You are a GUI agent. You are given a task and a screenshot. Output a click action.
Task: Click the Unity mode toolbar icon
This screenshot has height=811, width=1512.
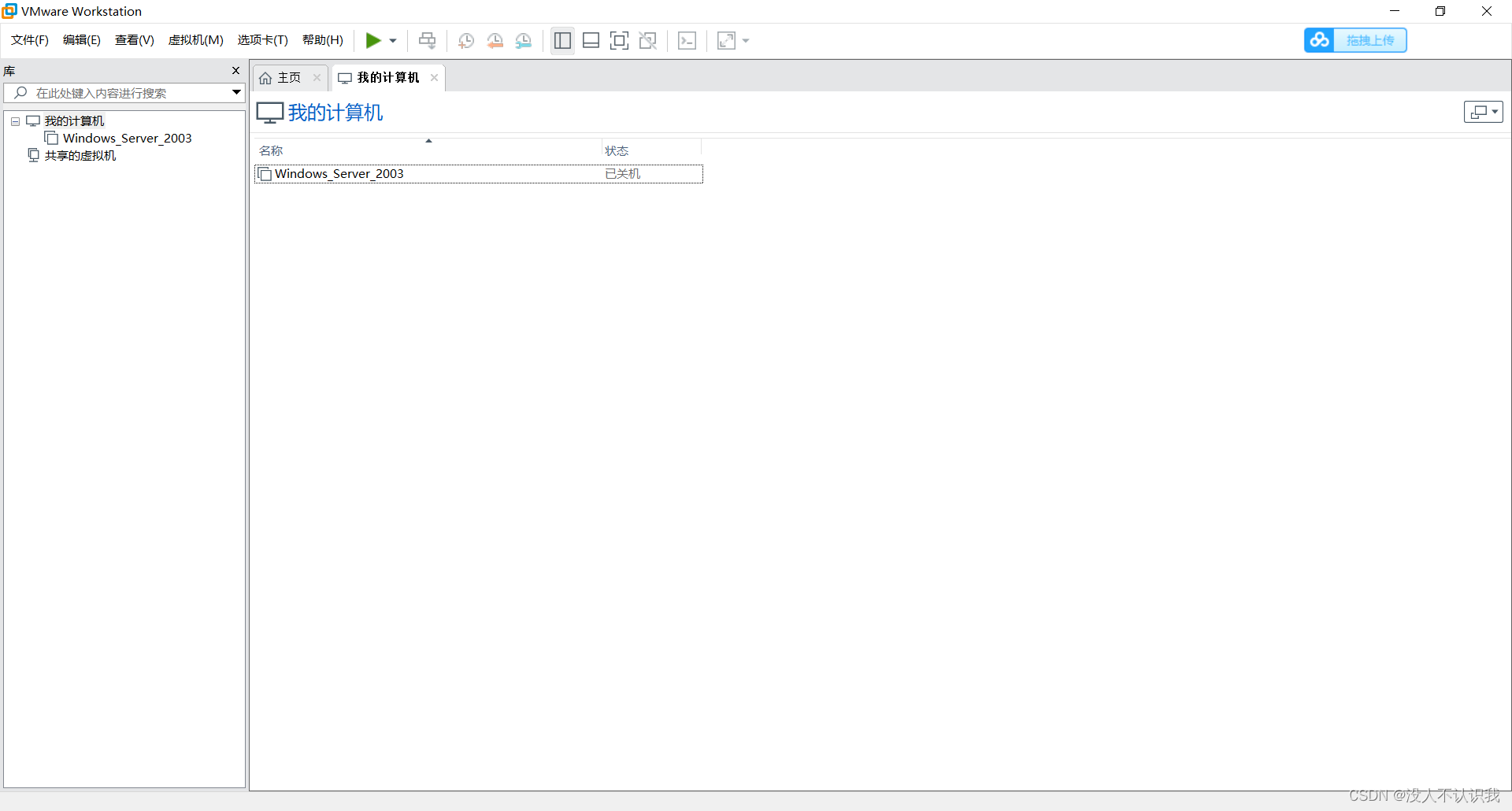click(x=648, y=41)
